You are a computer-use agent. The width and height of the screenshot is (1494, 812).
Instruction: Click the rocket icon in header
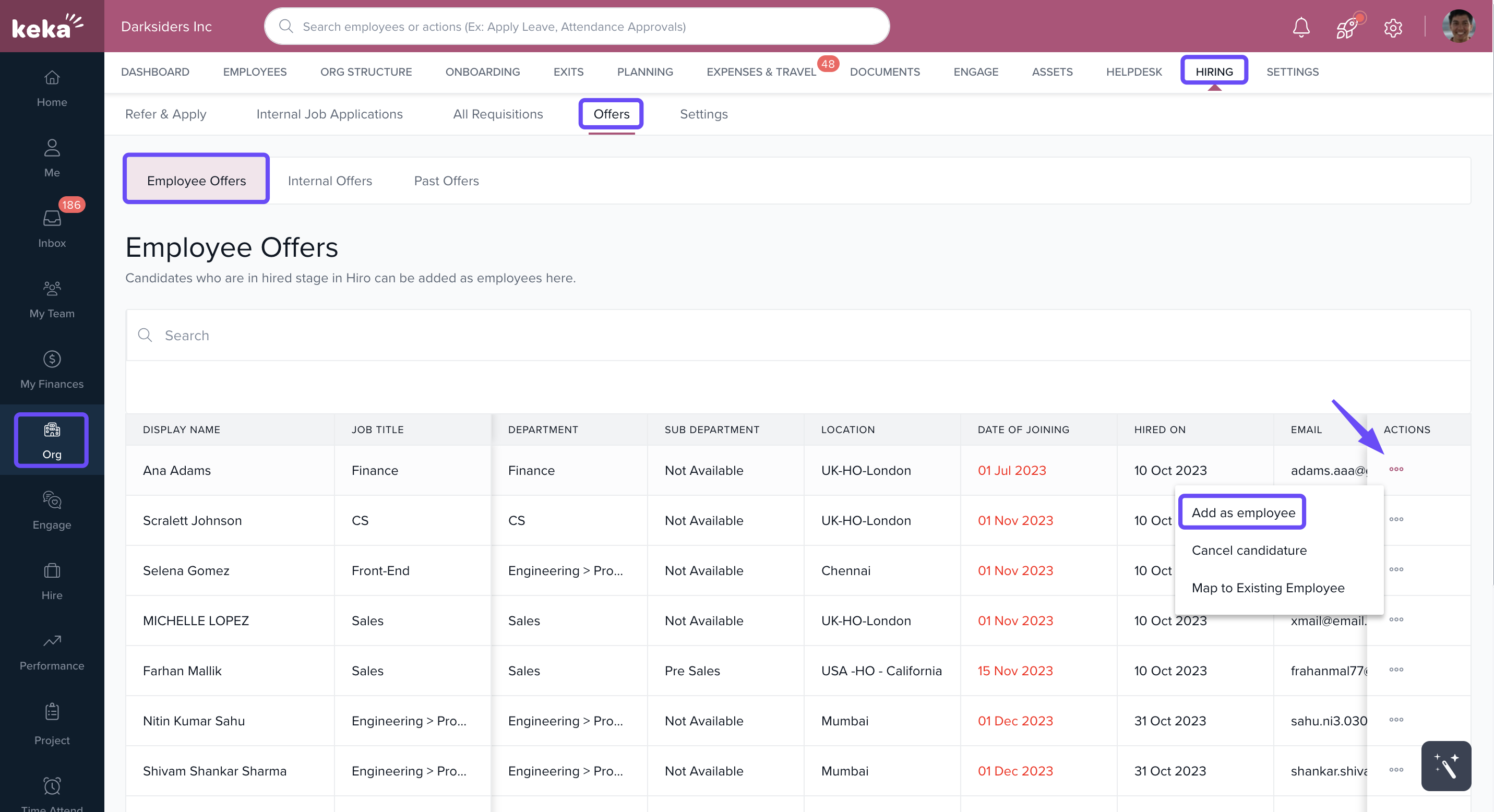[1347, 27]
